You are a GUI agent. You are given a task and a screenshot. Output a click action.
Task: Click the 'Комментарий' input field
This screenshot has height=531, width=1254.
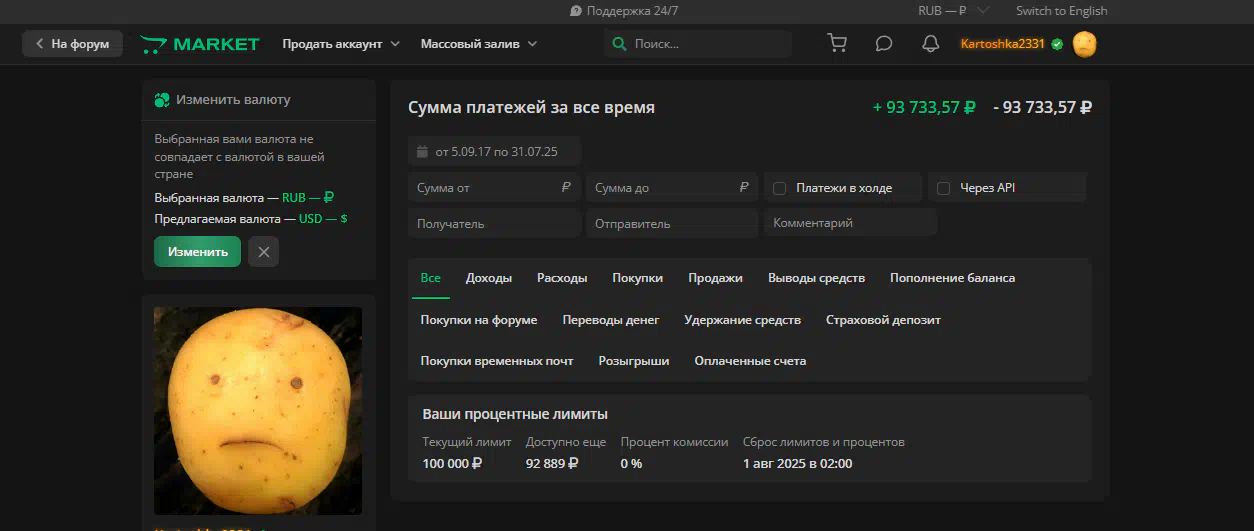click(850, 223)
